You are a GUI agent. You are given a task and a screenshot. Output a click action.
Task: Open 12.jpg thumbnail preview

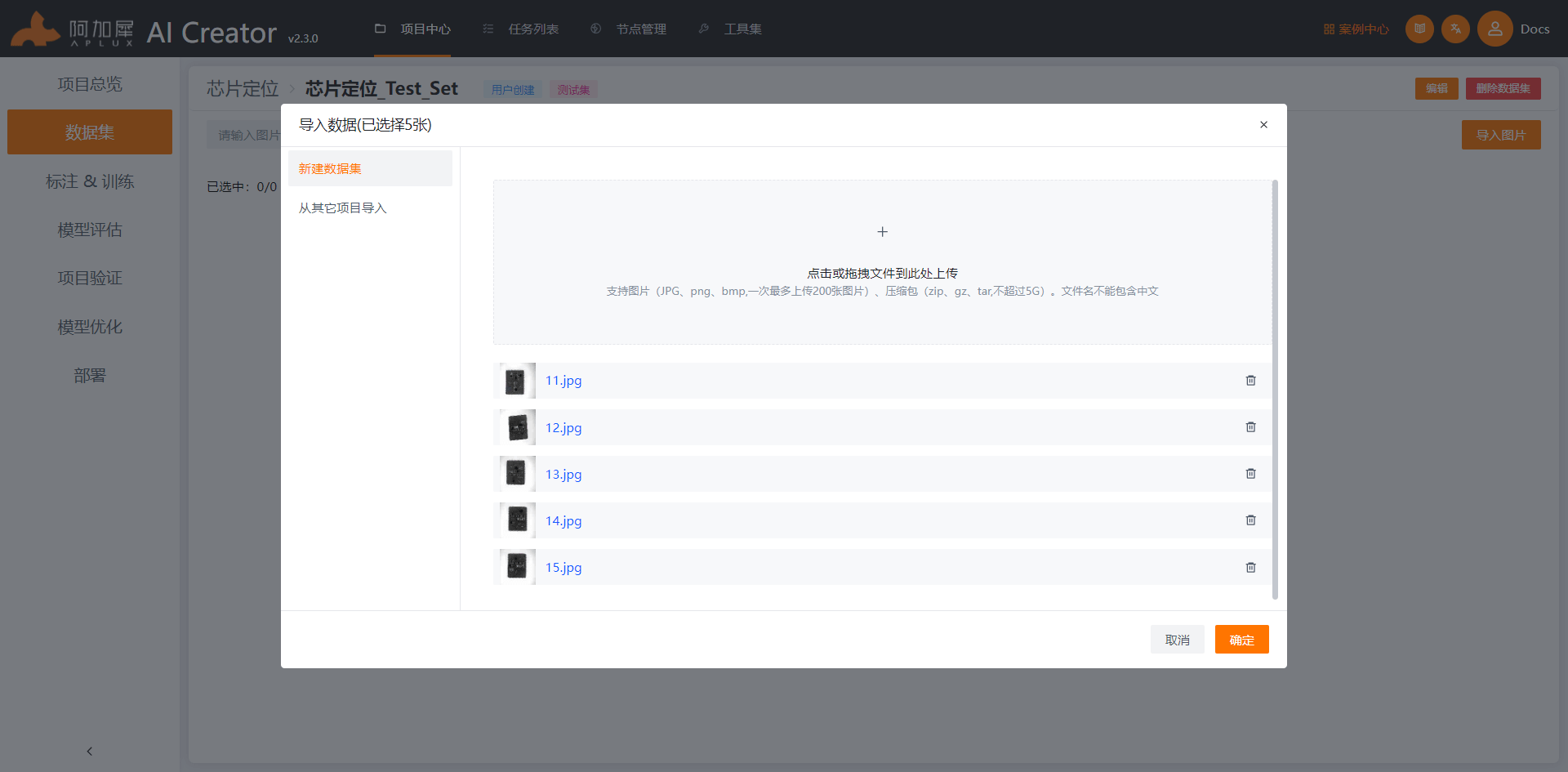coord(516,427)
